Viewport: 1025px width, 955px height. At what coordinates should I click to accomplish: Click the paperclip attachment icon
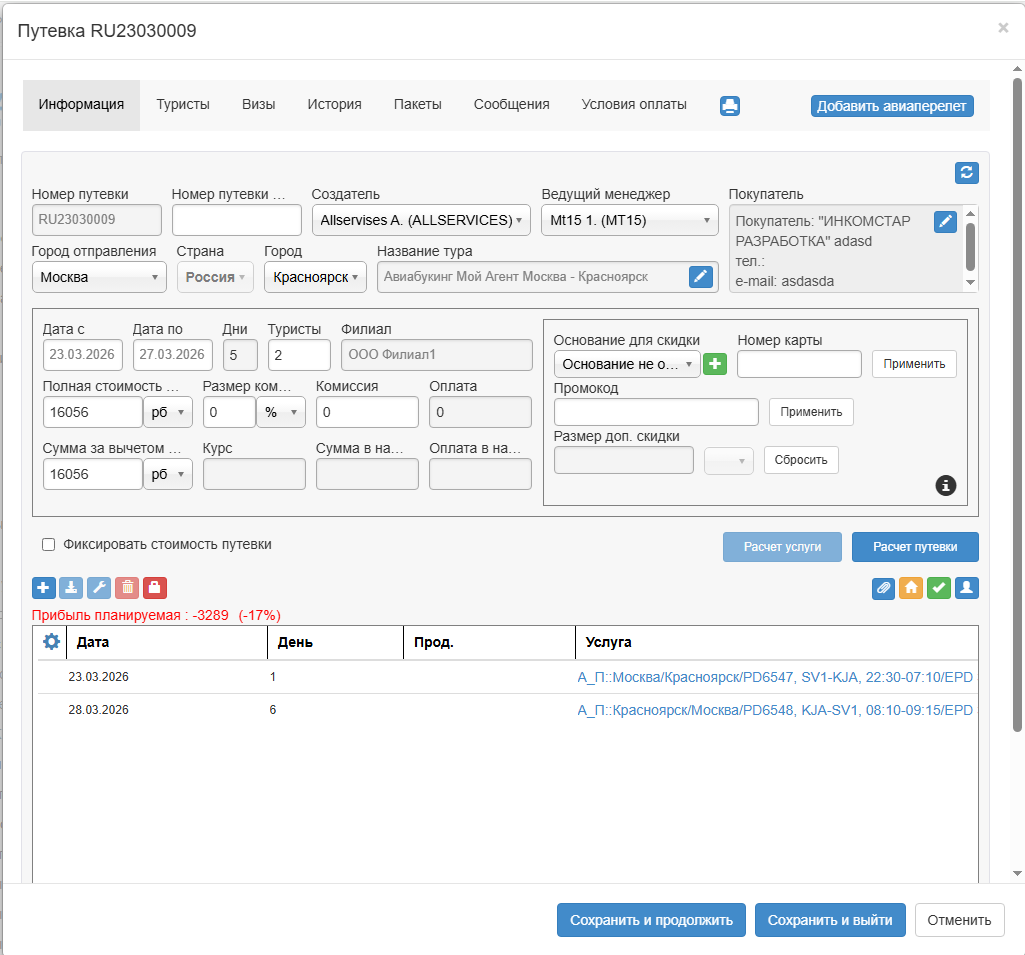pyautogui.click(x=883, y=588)
